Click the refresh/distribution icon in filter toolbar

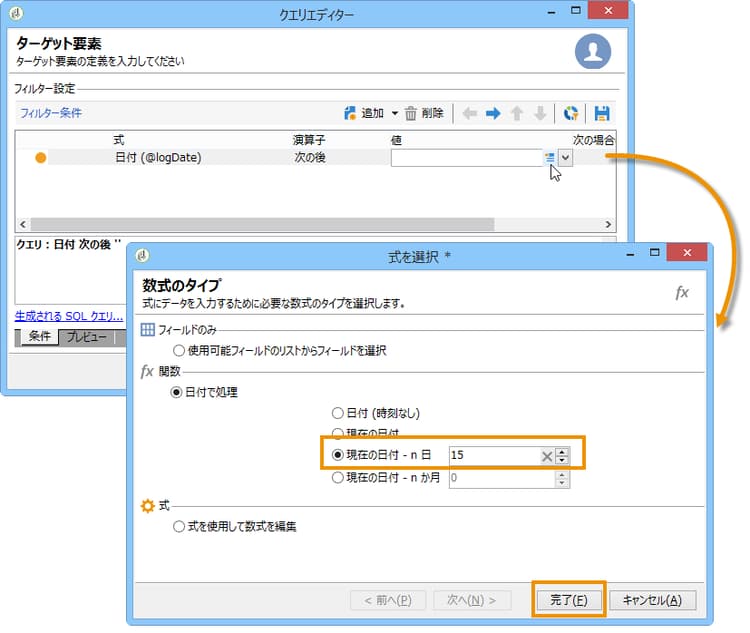coord(571,113)
